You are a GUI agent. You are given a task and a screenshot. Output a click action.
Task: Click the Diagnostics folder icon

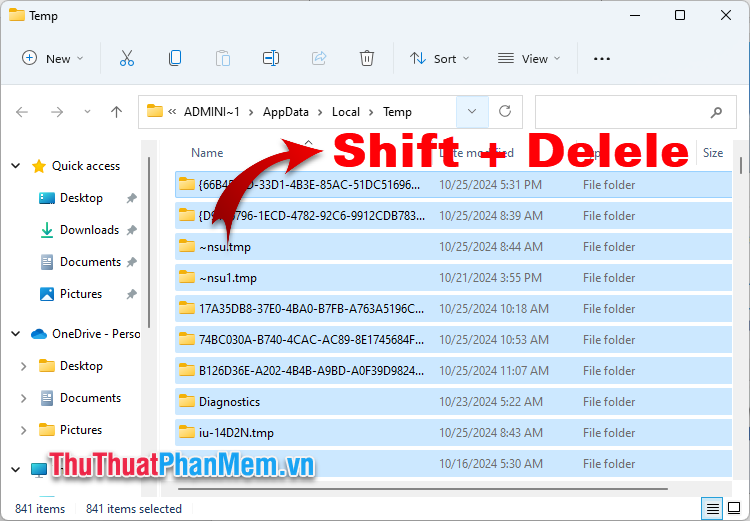pos(187,401)
